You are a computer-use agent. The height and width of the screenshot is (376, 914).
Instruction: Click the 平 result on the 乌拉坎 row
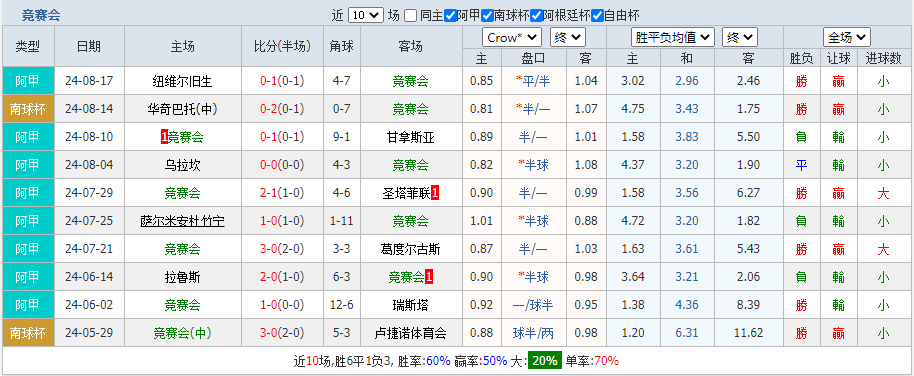tap(801, 165)
